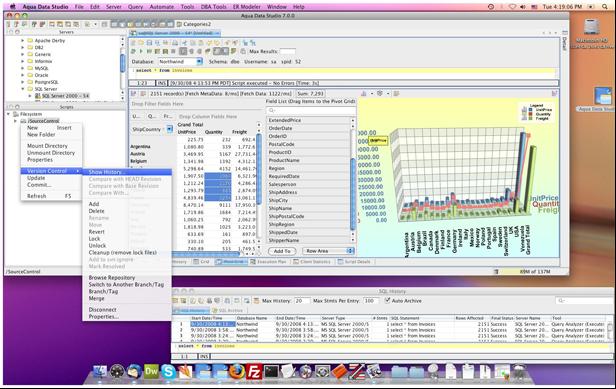This screenshot has height=389, width=616.
Task: Expand the Apache Derby server folder
Action: click(x=22, y=40)
